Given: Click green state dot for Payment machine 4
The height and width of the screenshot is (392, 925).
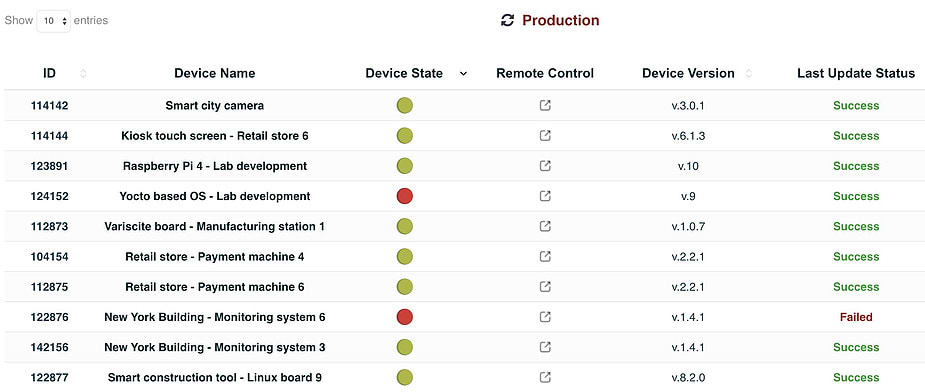Looking at the screenshot, I should [404, 257].
